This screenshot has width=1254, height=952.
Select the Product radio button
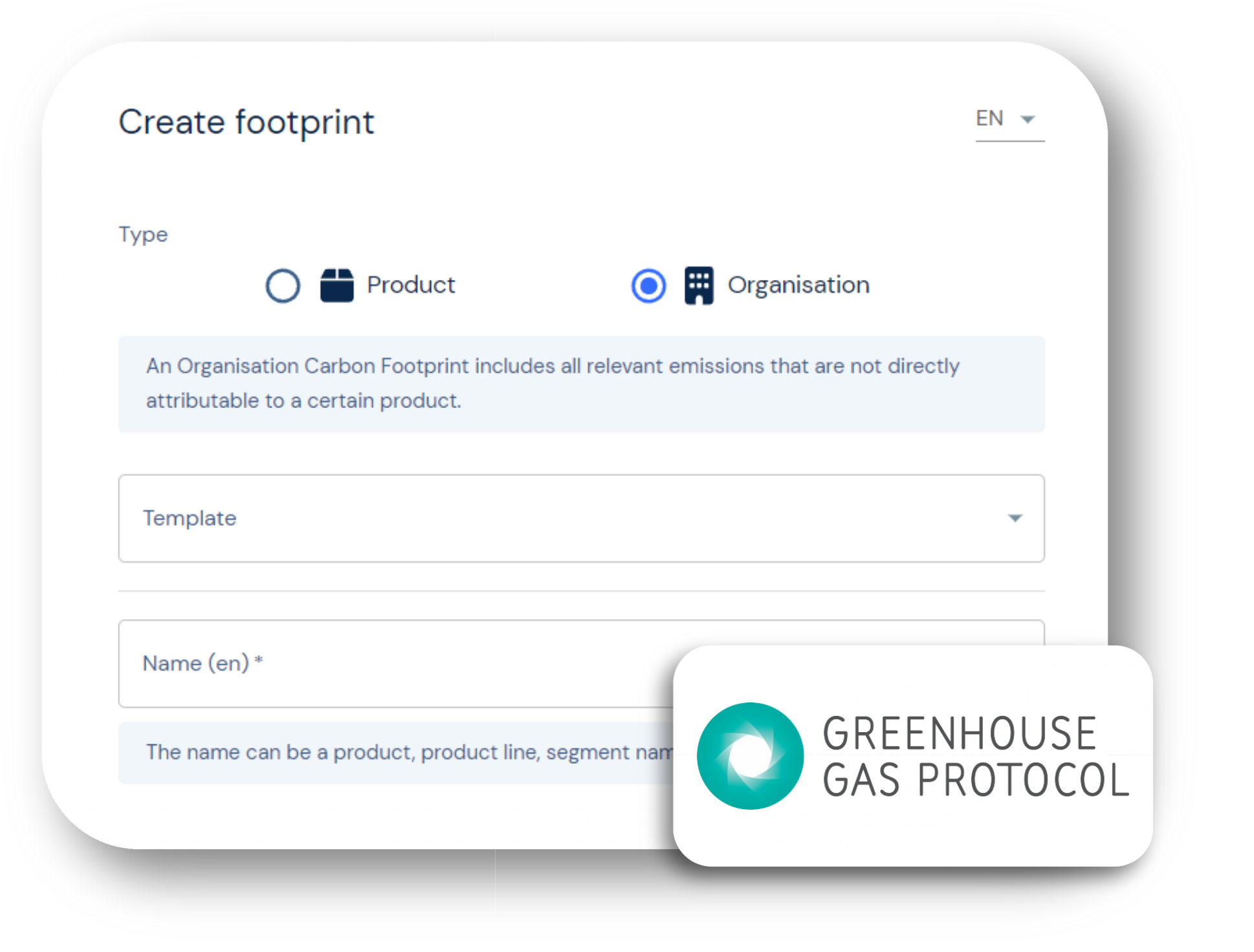click(x=283, y=285)
